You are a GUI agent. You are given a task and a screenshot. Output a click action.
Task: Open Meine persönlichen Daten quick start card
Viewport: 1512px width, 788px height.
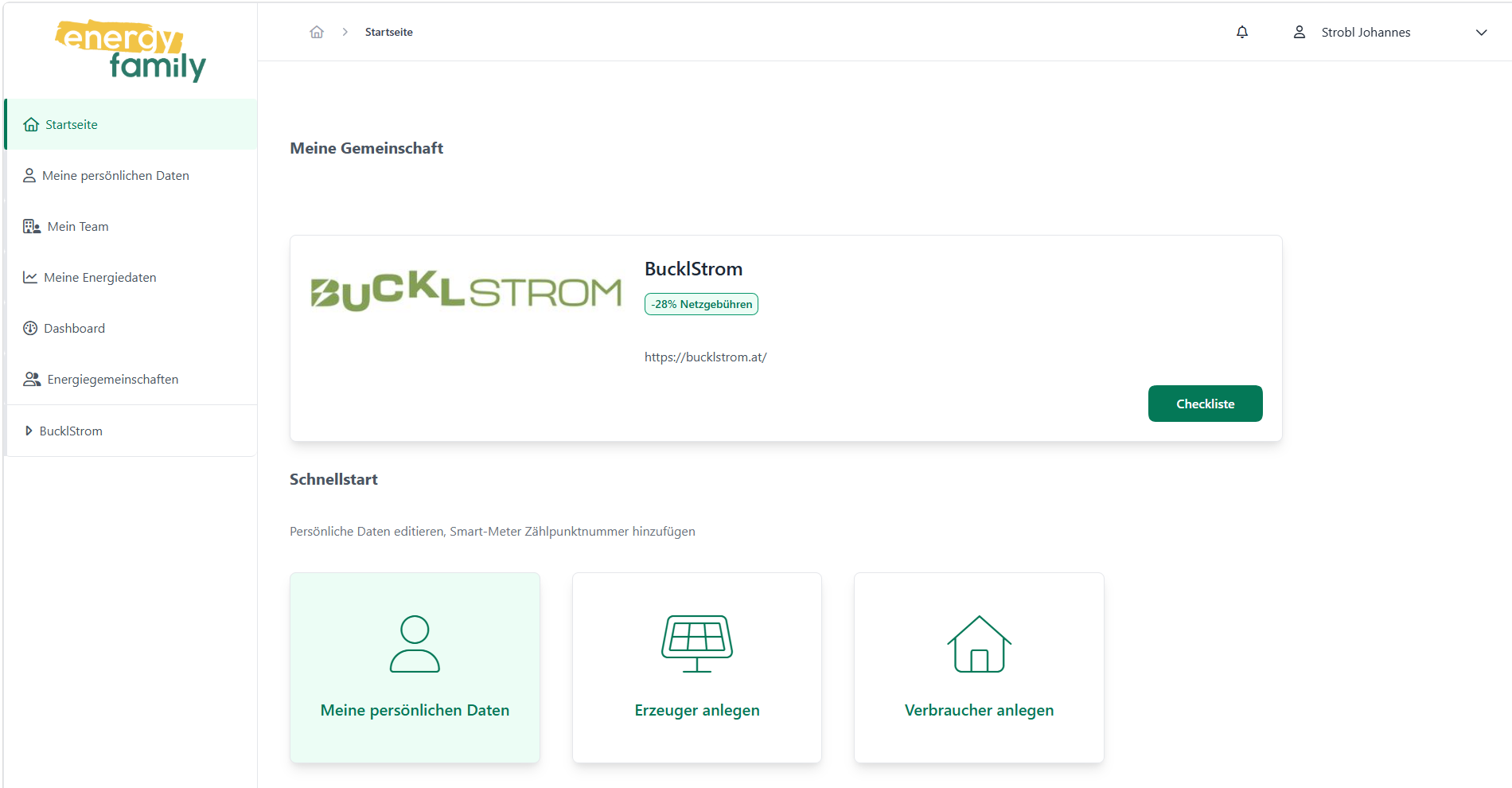click(415, 668)
